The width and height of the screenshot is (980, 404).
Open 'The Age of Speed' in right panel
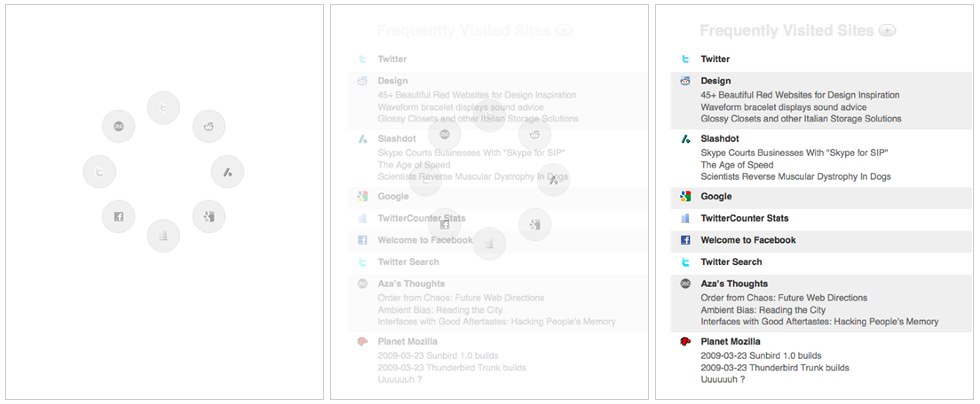click(x=737, y=165)
